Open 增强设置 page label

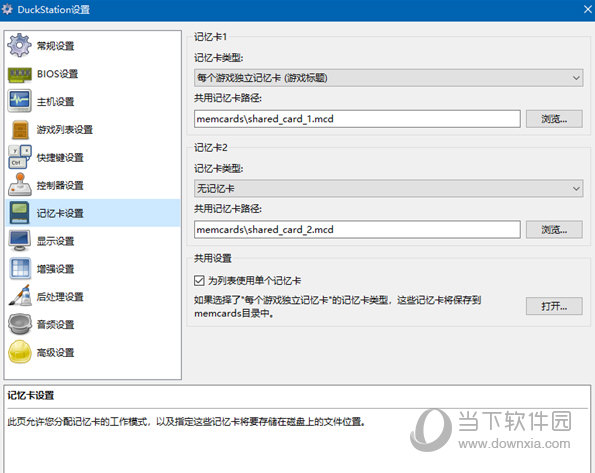click(x=55, y=269)
